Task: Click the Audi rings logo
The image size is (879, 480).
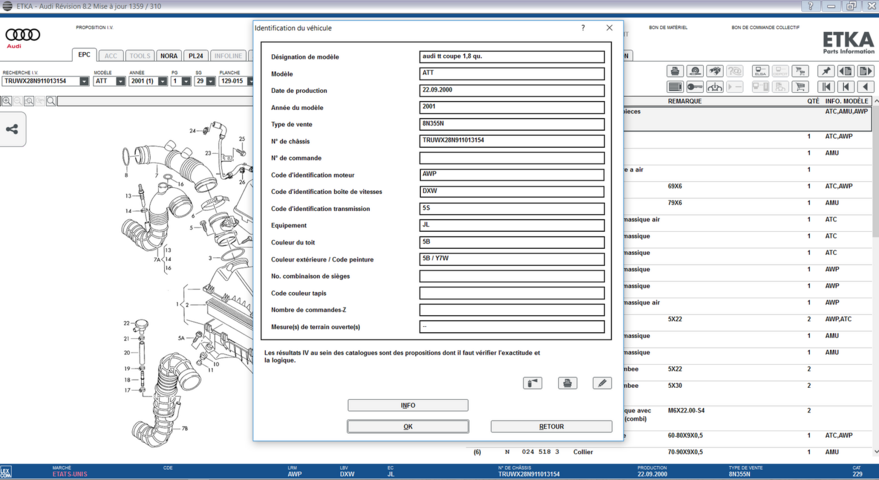Action: click(x=22, y=35)
